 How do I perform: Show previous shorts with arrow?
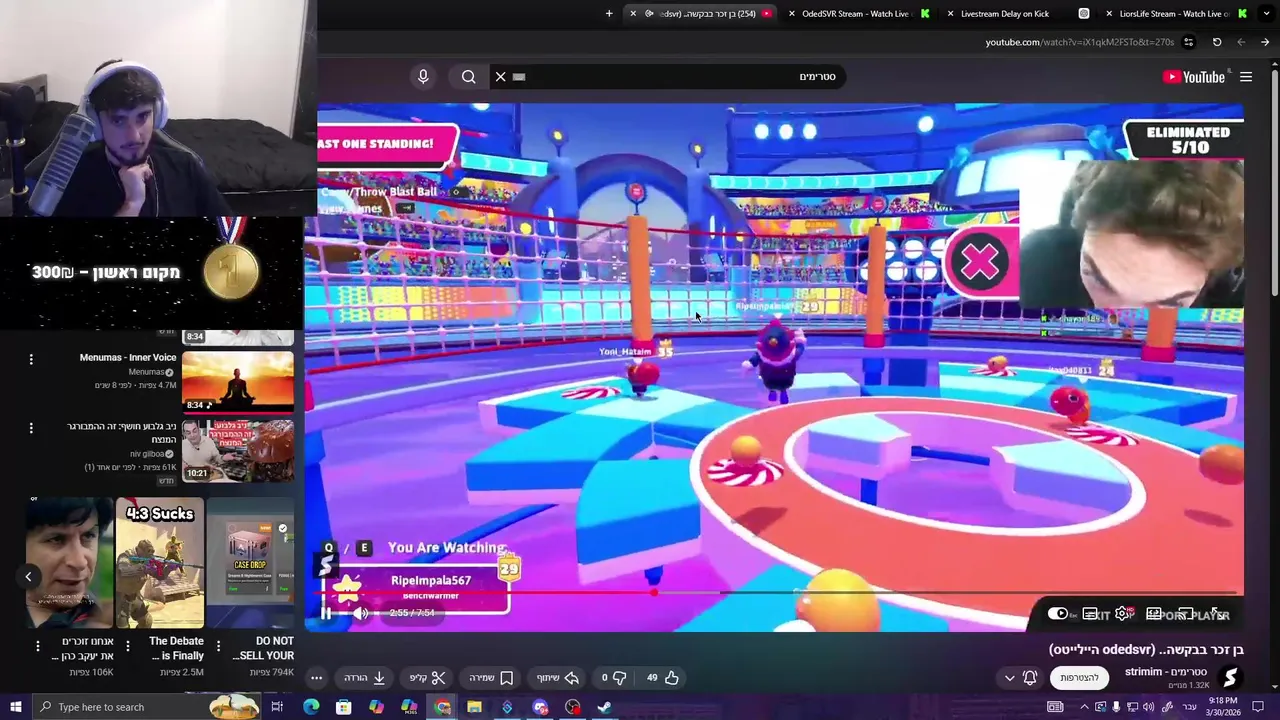click(29, 576)
